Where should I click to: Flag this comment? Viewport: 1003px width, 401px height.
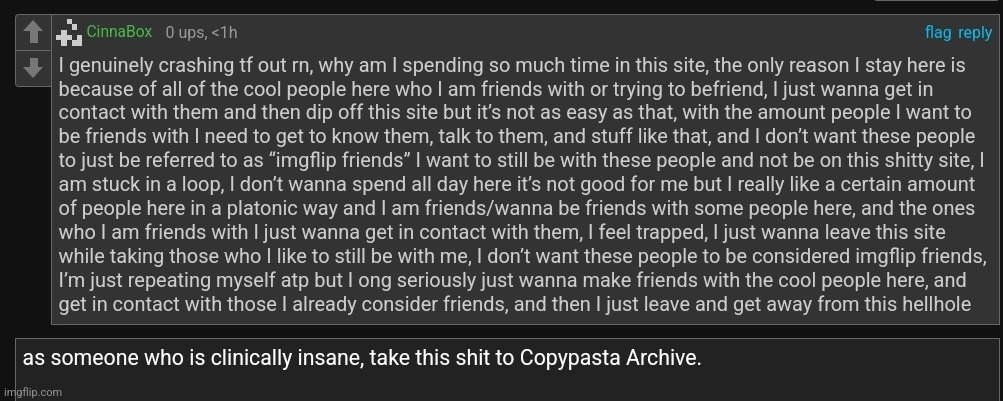tap(938, 33)
